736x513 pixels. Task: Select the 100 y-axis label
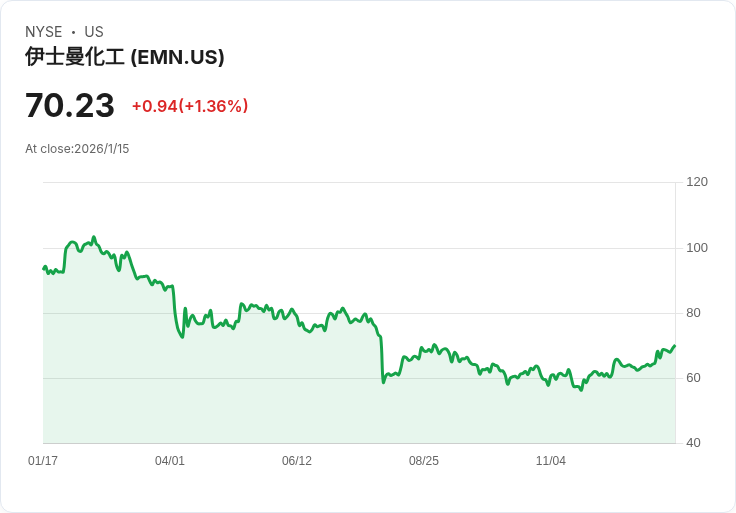click(697, 248)
